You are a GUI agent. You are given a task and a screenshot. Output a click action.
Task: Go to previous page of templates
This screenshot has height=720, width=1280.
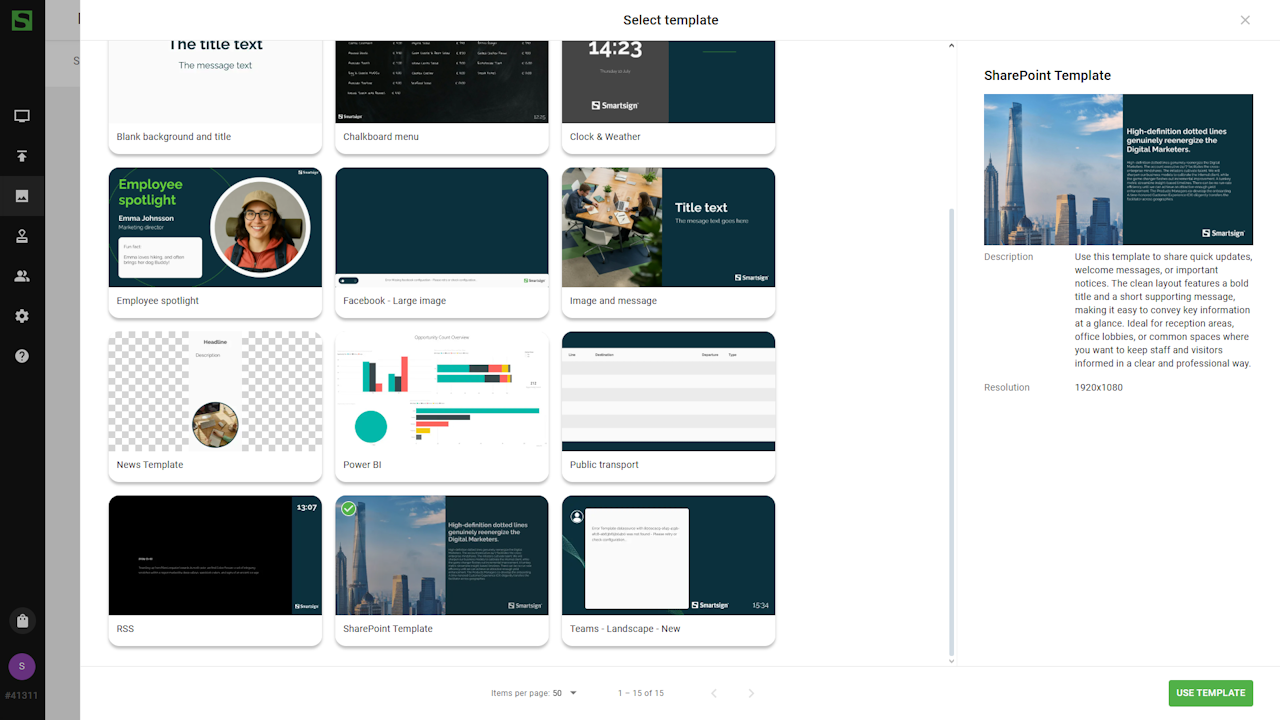pyautogui.click(x=714, y=693)
